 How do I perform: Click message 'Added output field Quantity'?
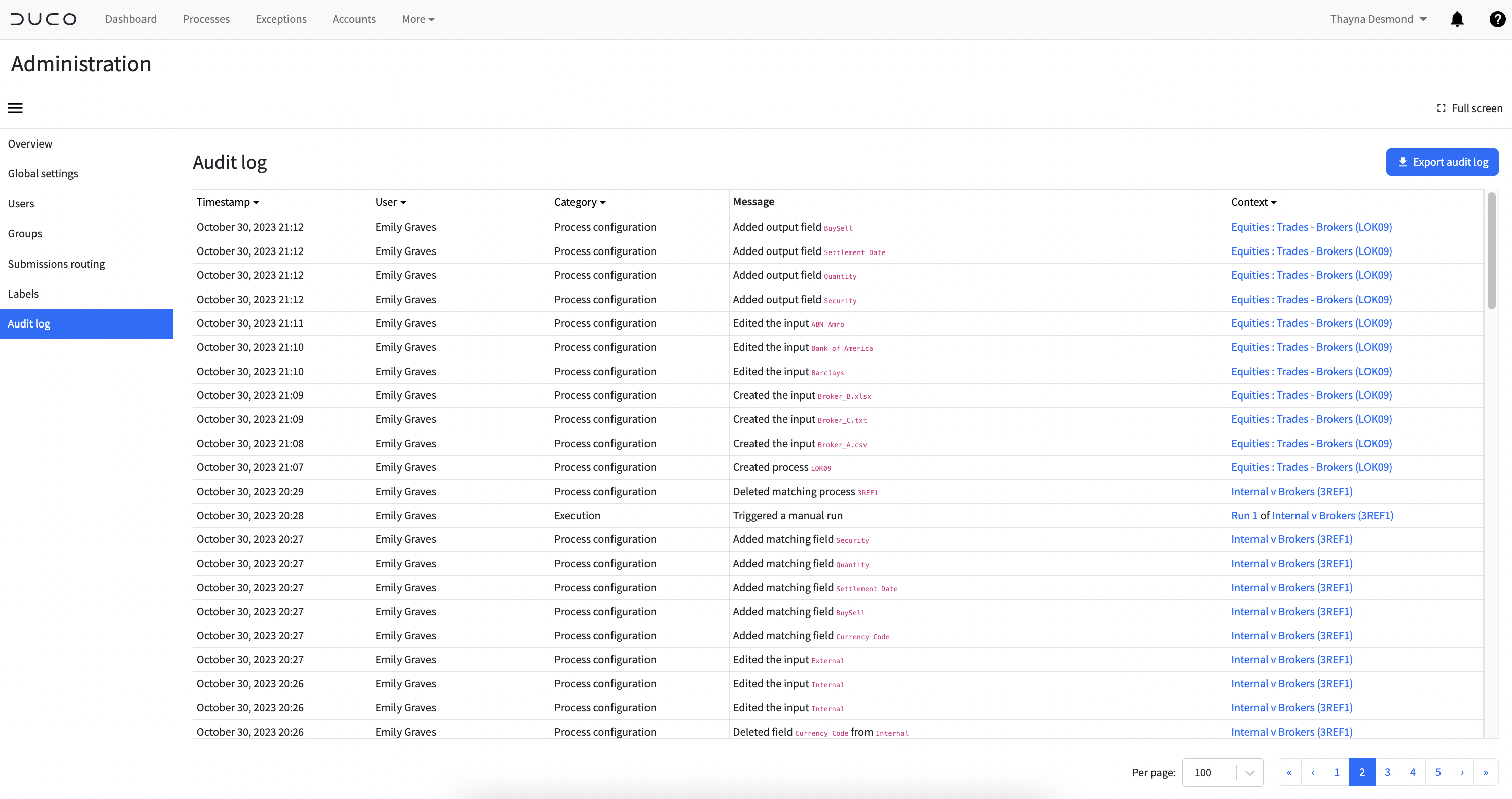click(795, 275)
